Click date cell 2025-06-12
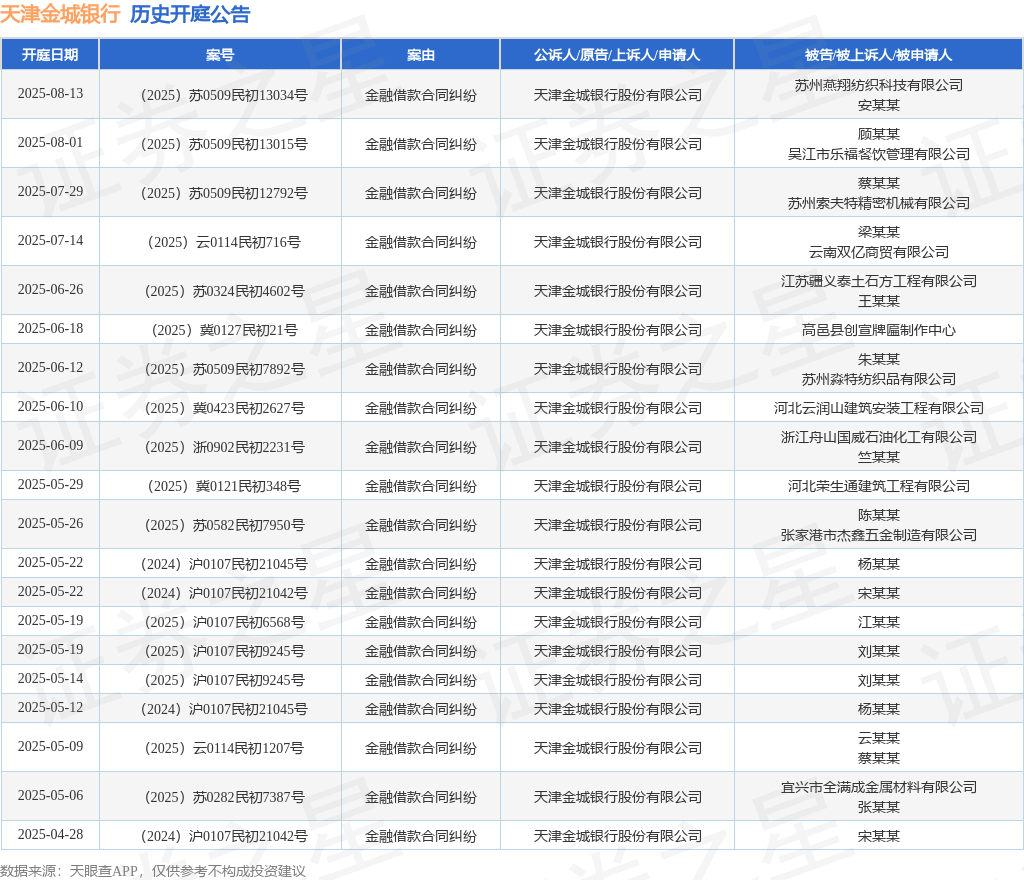 click(x=50, y=368)
